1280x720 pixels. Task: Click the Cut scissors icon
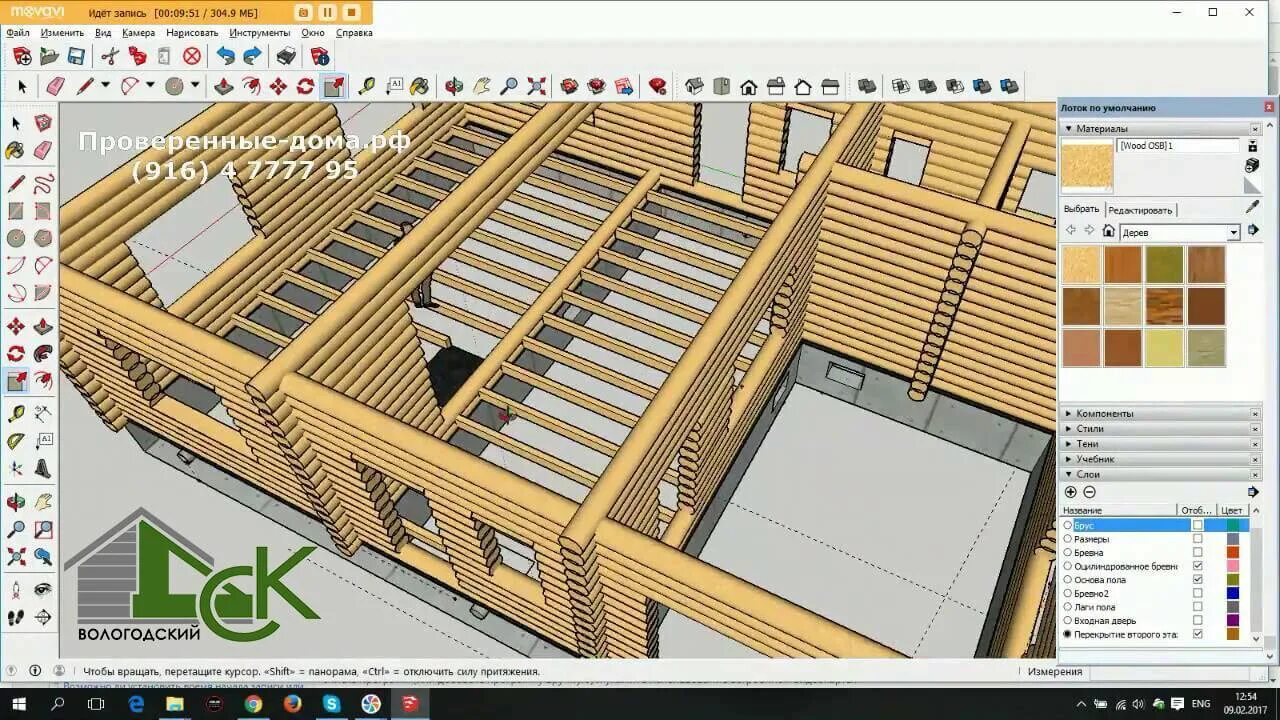[x=110, y=56]
